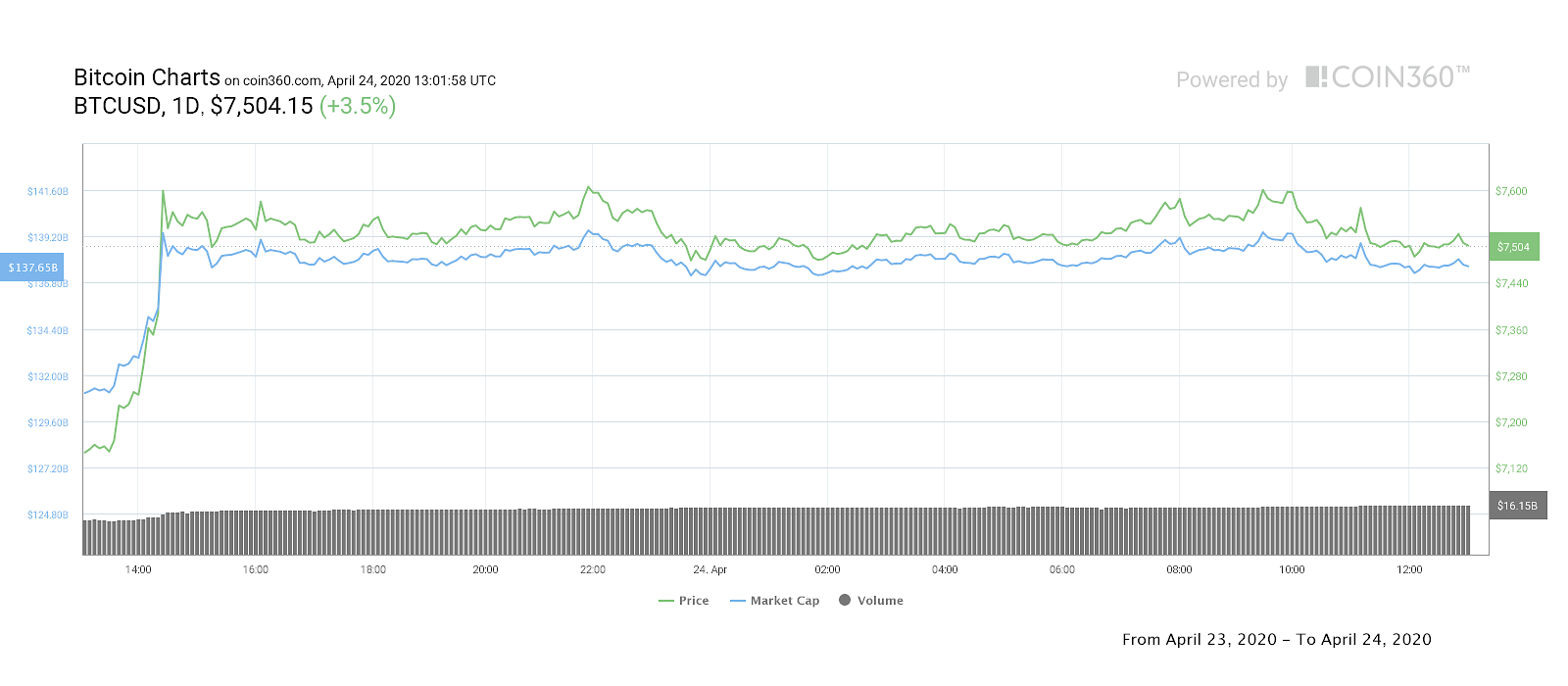This screenshot has height=686, width=1568.
Task: Click the green Price legend line marker
Action: click(x=666, y=601)
